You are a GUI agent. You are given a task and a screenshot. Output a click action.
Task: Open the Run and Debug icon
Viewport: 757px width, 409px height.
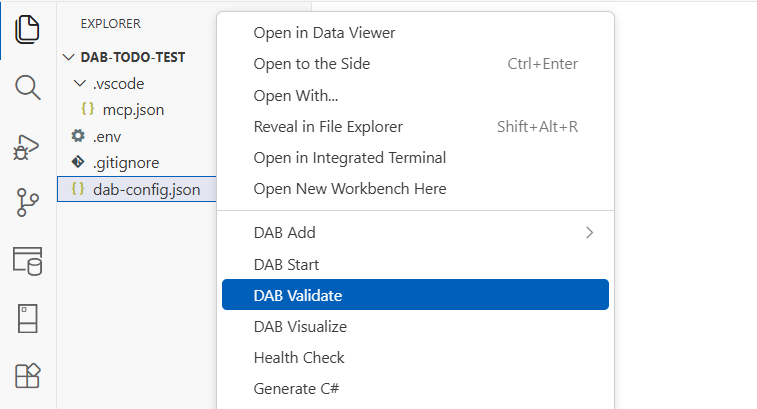[x=27, y=147]
